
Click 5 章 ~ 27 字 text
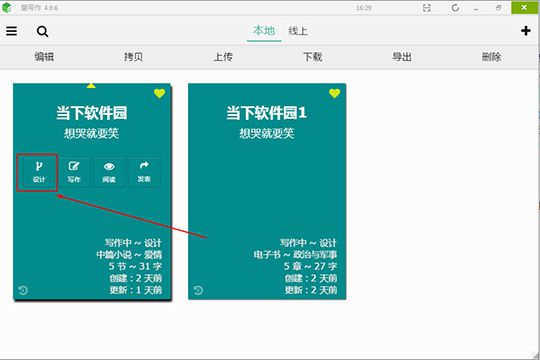[310, 266]
